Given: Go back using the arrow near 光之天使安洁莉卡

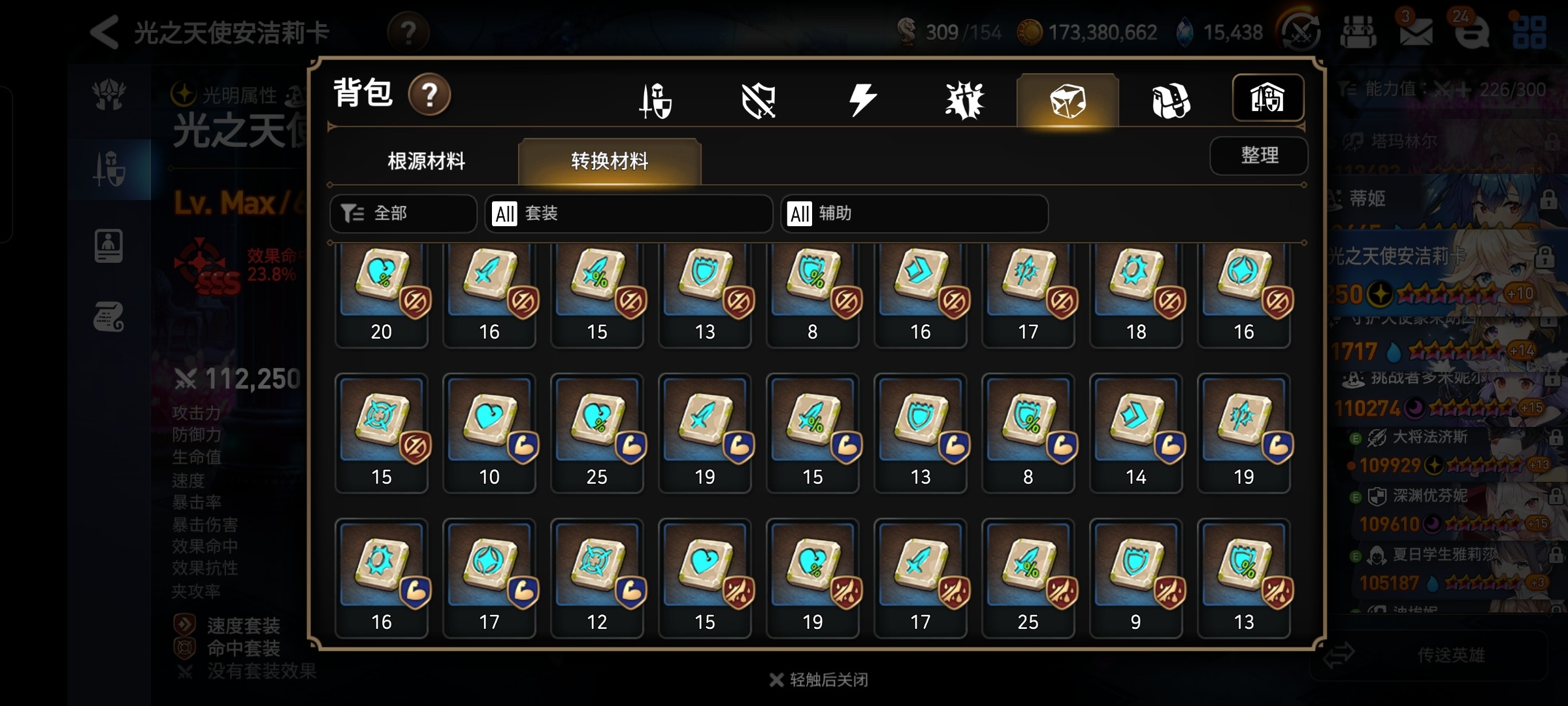Looking at the screenshot, I should (x=105, y=32).
